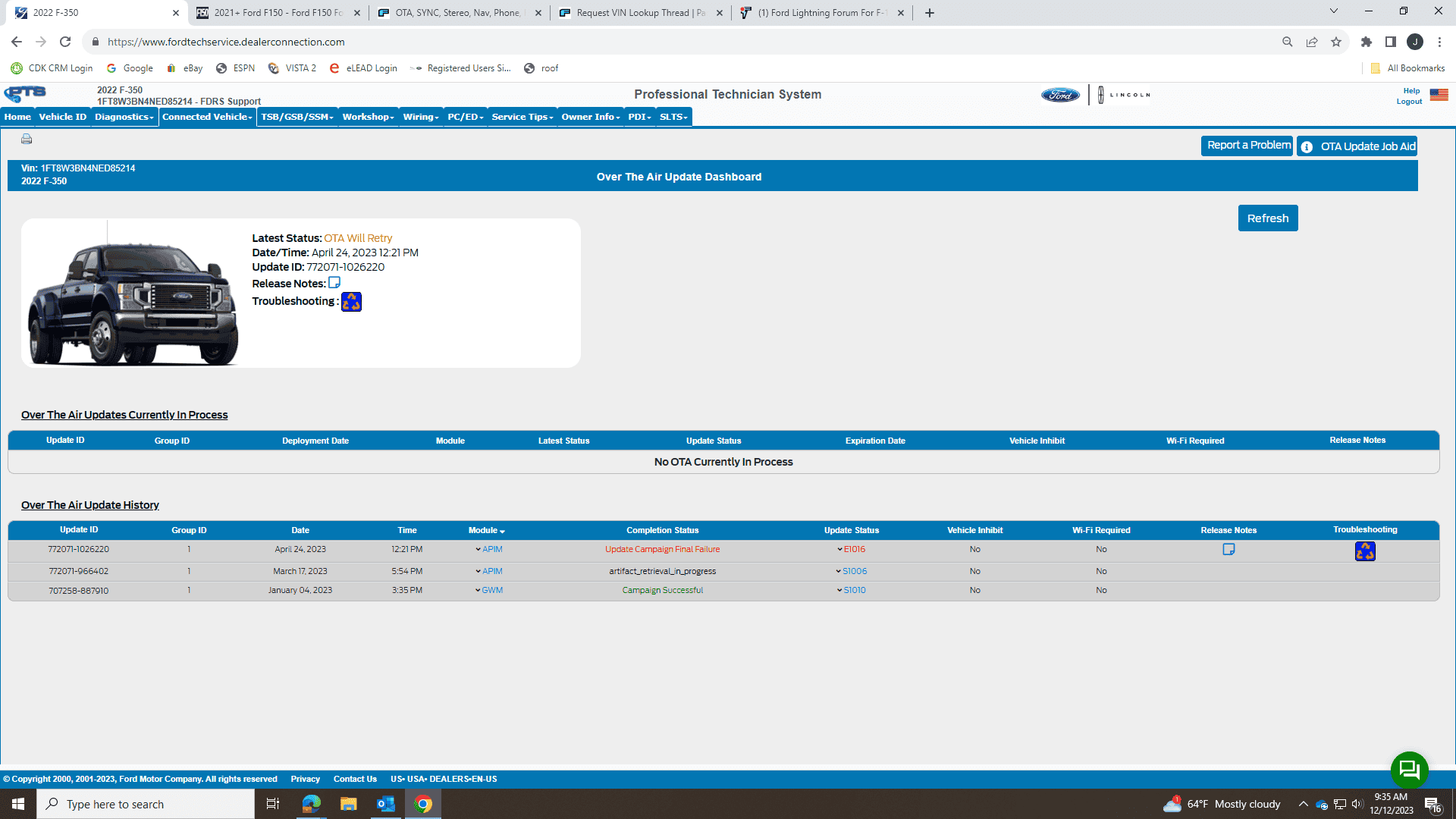Click troubleshooting icon in update history row

(x=1365, y=551)
